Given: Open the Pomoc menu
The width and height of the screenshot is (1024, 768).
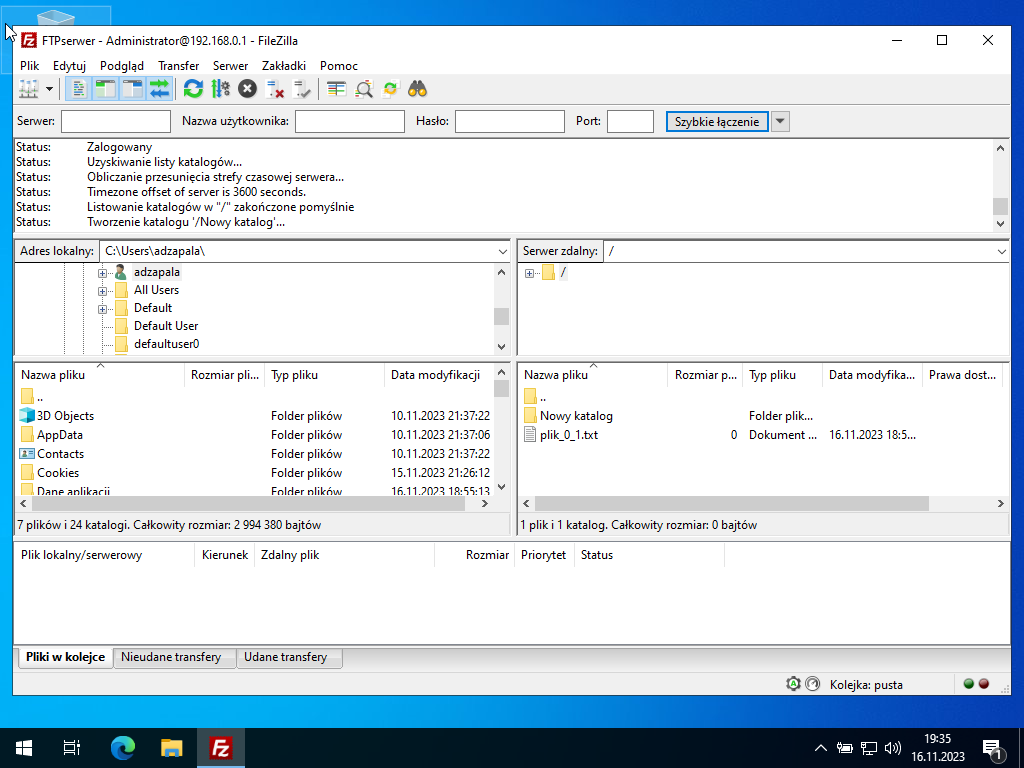Looking at the screenshot, I should click(338, 65).
